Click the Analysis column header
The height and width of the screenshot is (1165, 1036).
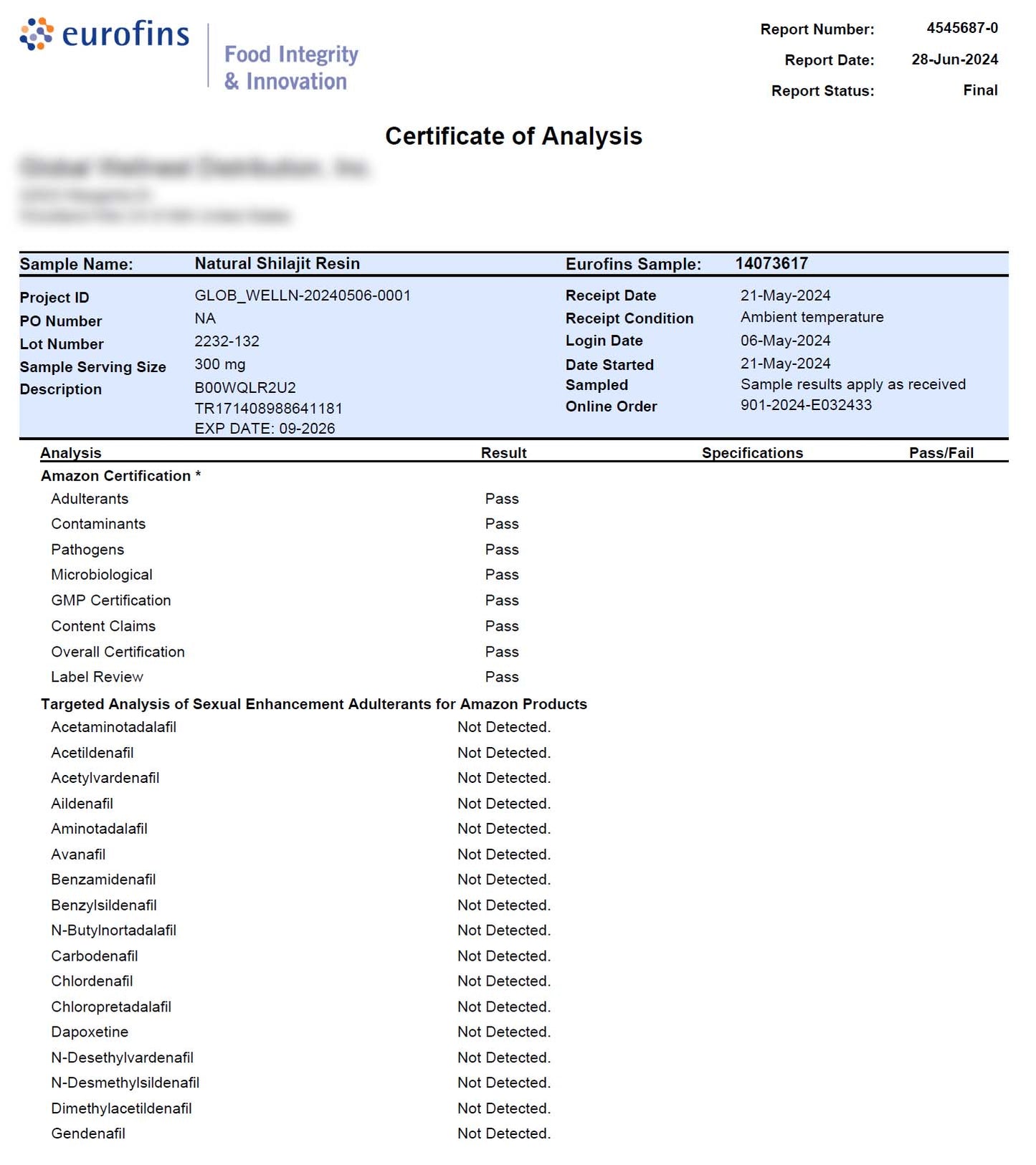pyautogui.click(x=71, y=453)
